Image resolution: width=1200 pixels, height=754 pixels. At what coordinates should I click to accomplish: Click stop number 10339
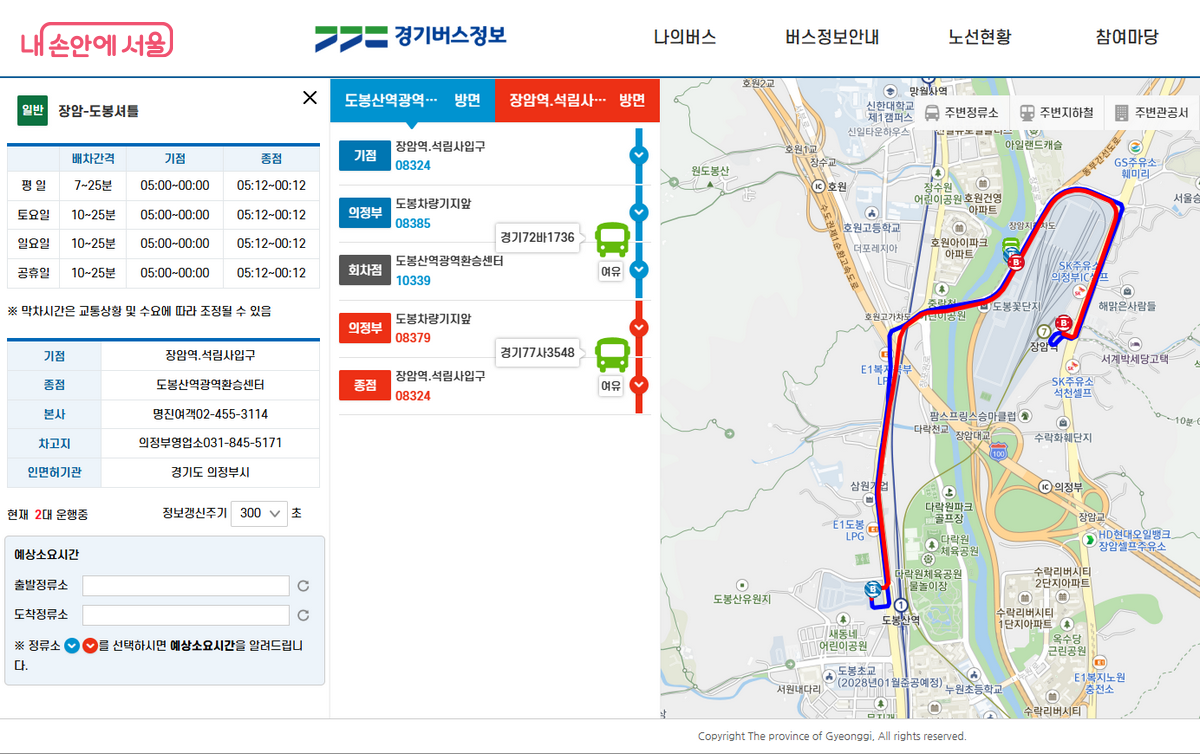coord(413,281)
